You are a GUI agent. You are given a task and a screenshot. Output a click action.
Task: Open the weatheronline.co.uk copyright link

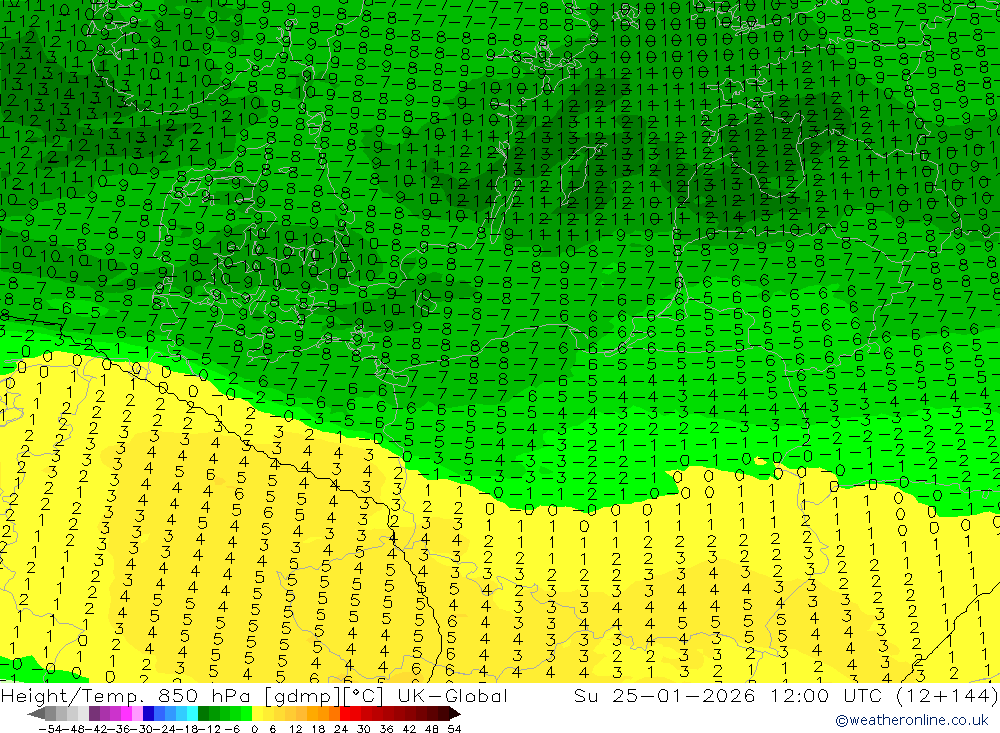click(912, 720)
